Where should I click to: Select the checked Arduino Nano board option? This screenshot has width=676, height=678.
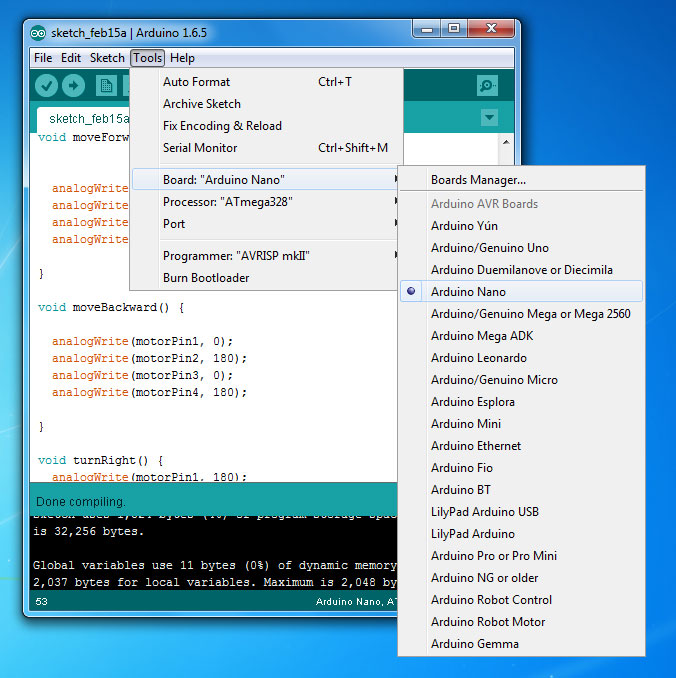[x=521, y=291]
